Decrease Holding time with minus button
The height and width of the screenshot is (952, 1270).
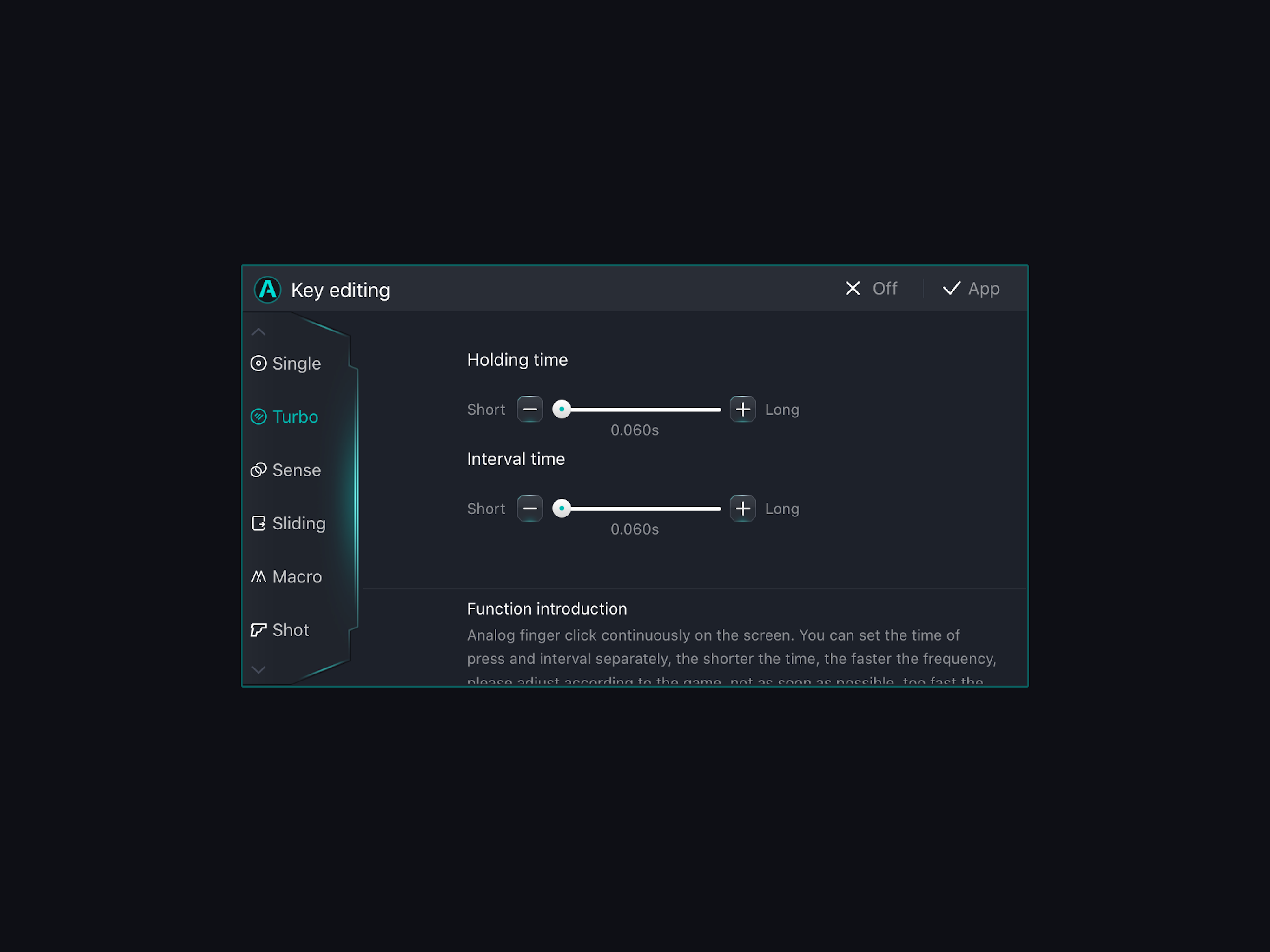[x=530, y=410]
